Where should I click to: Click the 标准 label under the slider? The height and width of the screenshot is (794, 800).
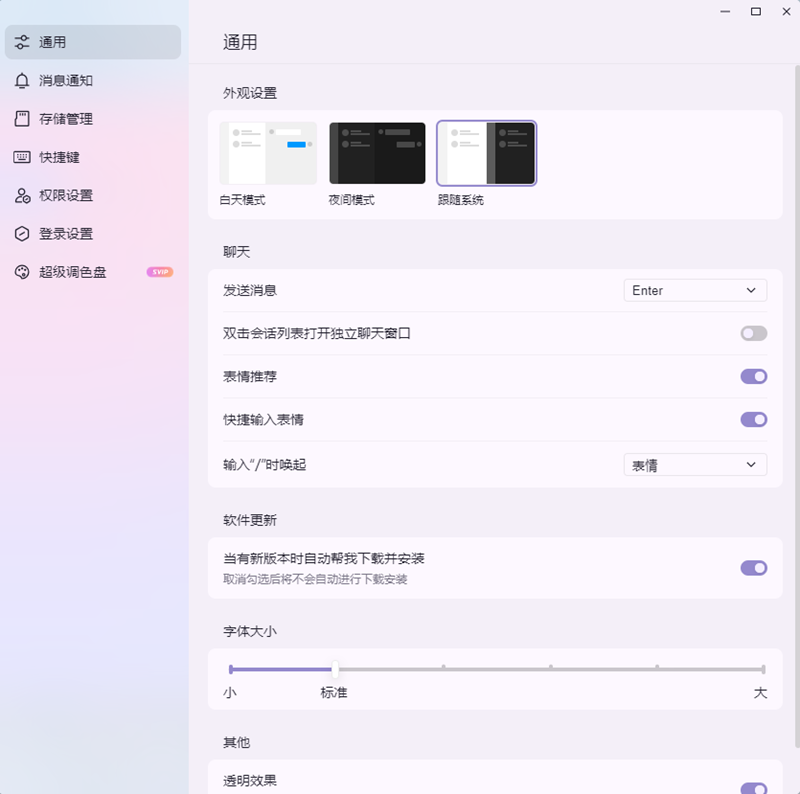[x=334, y=692]
